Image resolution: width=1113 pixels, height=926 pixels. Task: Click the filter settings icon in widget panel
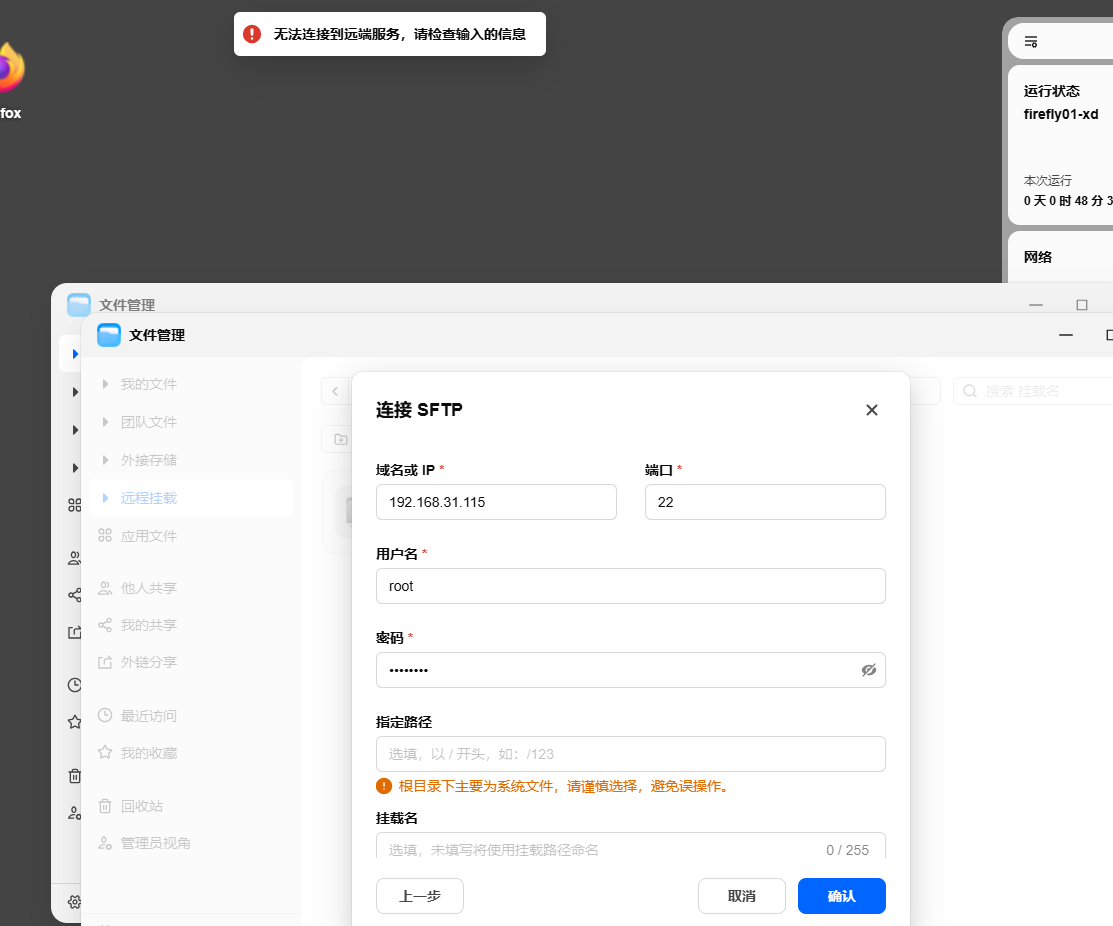[1031, 42]
